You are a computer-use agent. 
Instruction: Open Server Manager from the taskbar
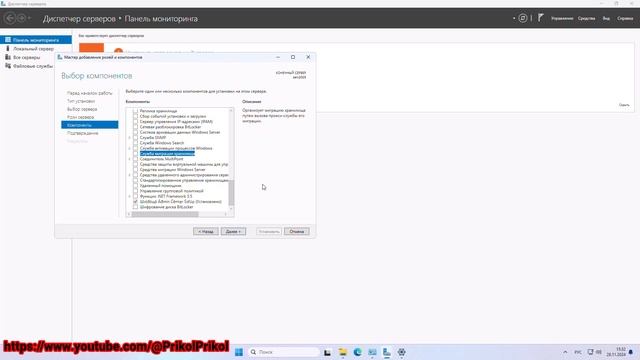pyautogui.click(x=387, y=352)
